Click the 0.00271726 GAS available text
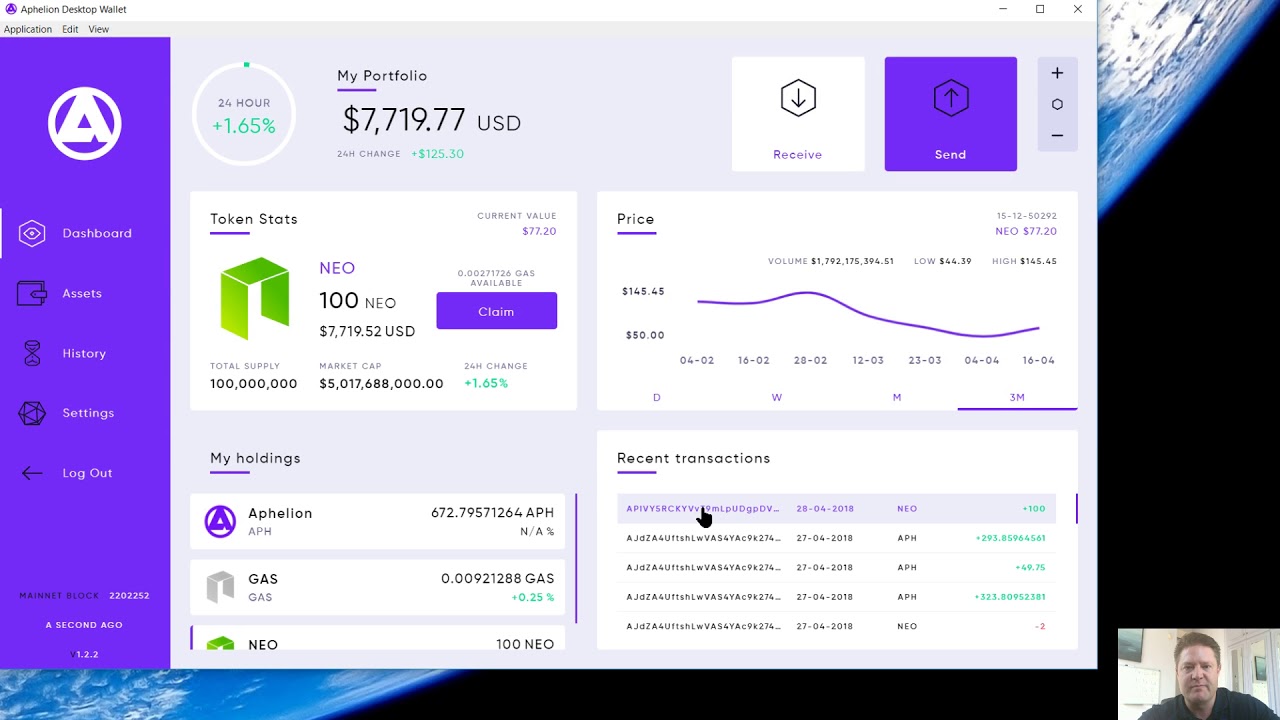The height and width of the screenshot is (720, 1280). 496,278
